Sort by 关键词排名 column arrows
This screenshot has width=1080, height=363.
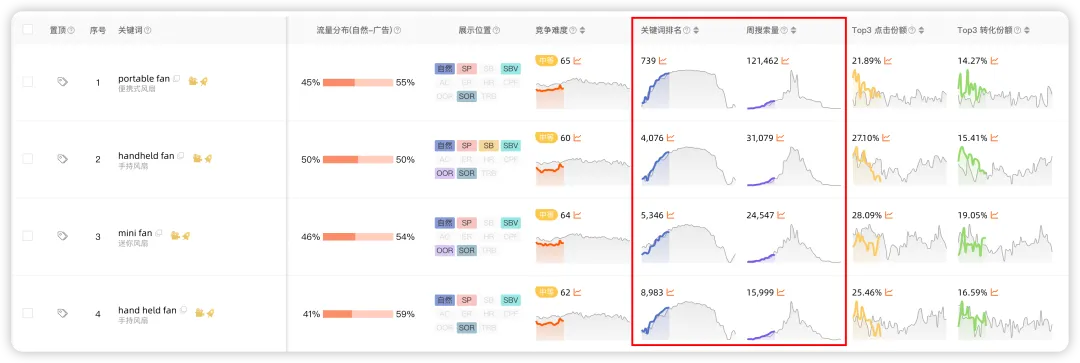click(x=696, y=30)
